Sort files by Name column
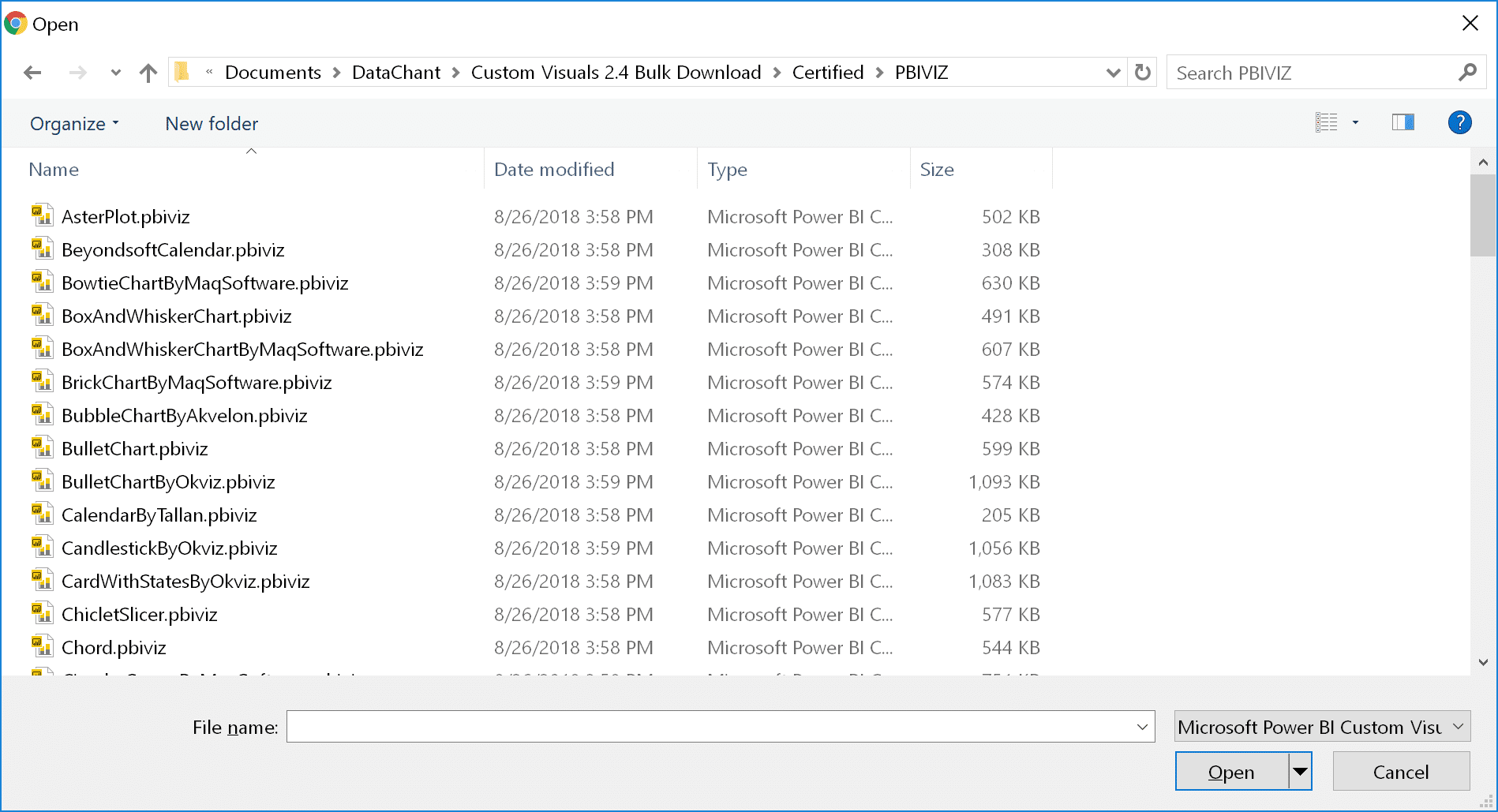 (x=54, y=170)
